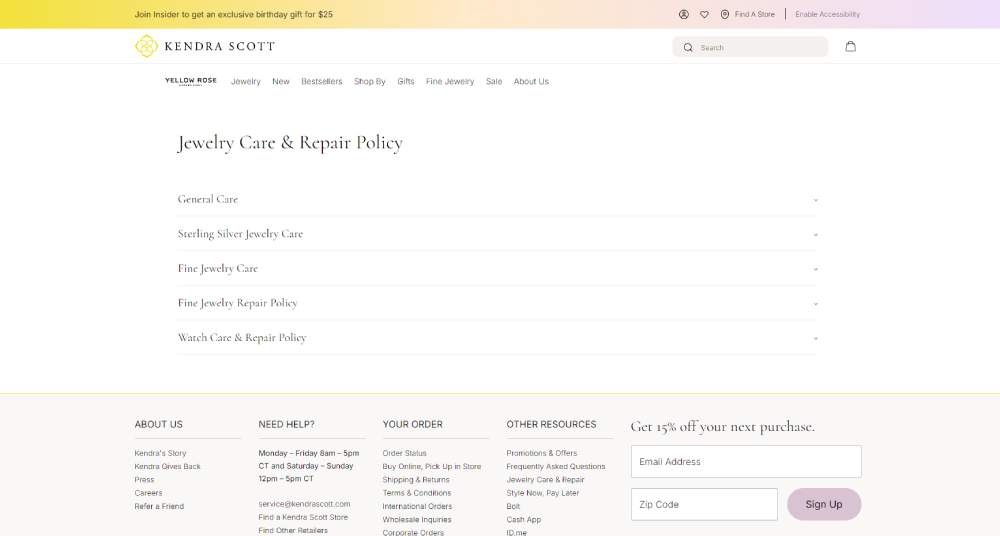This screenshot has width=1000, height=536.
Task: Open Style Now, Pay Later link
Action: [x=543, y=493]
